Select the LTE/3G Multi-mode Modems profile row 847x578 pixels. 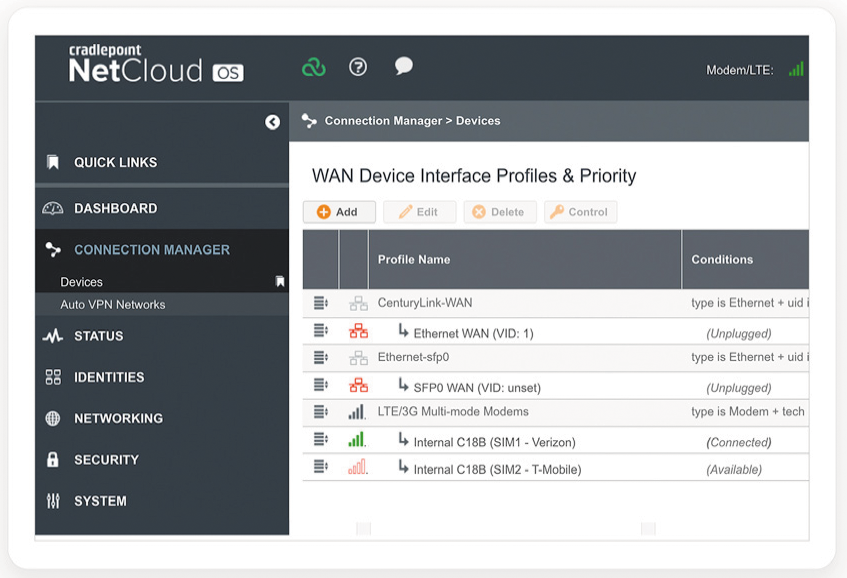click(453, 412)
